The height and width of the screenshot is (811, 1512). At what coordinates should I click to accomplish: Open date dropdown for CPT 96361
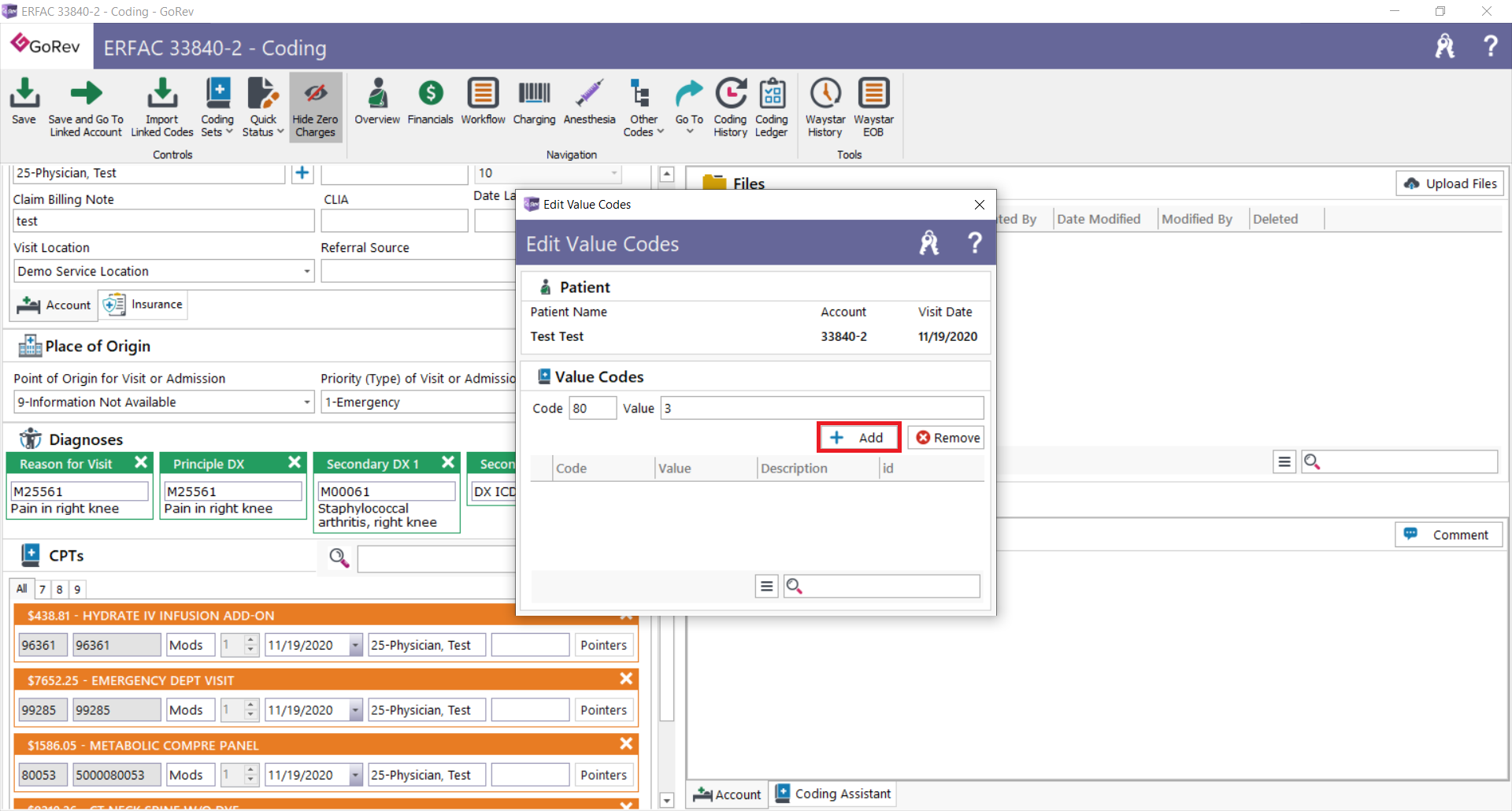[x=355, y=645]
